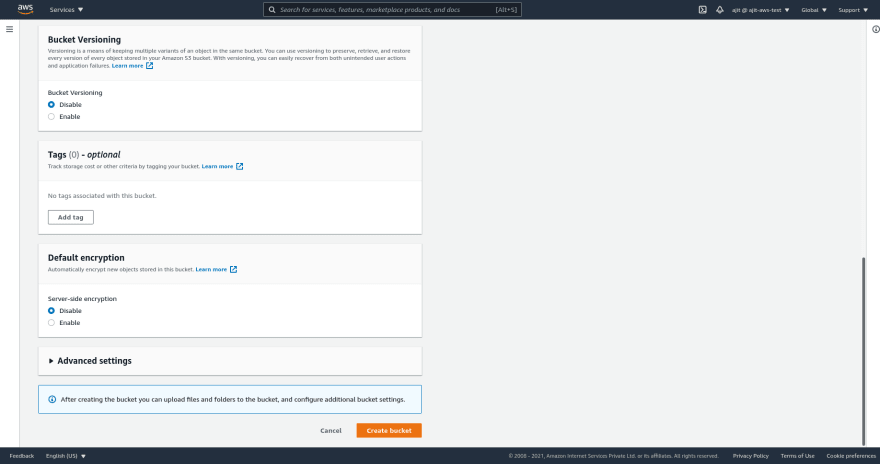Select Enable for Bucket Versioning
The image size is (880, 464).
pos(51,117)
